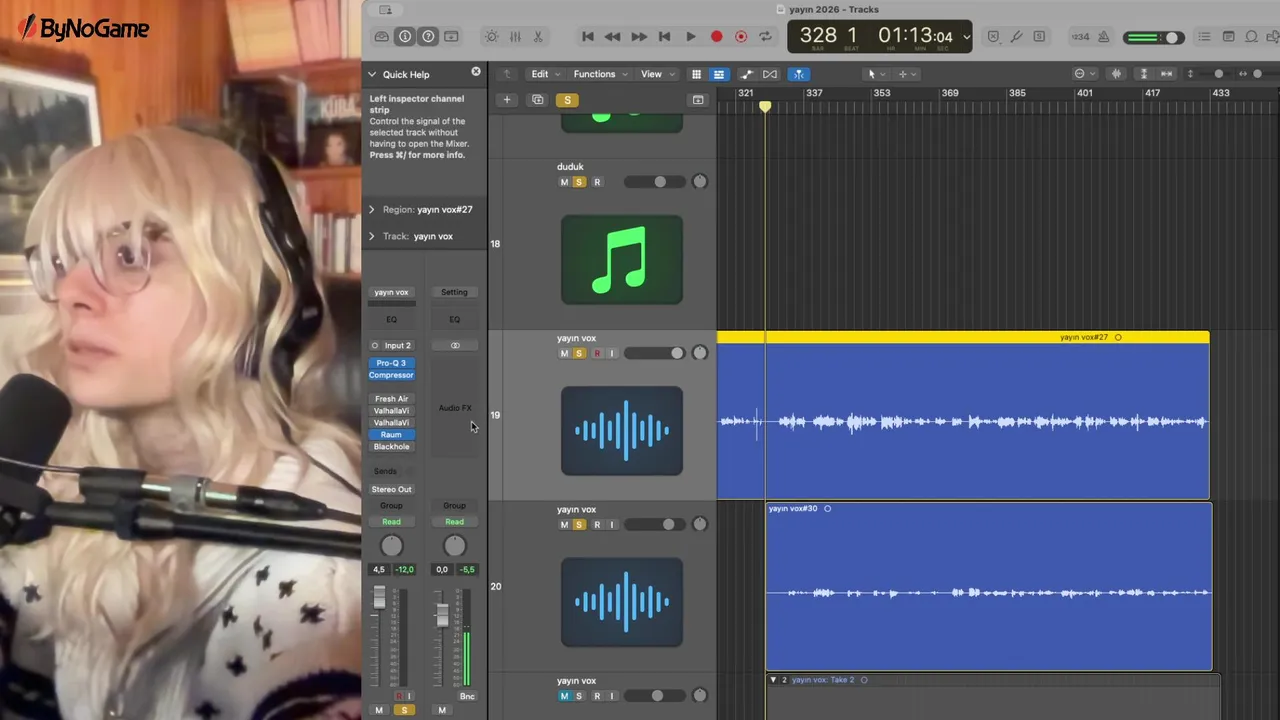Toggle Cycle mode button
Screen dimensions: 1280x720
tap(766, 37)
